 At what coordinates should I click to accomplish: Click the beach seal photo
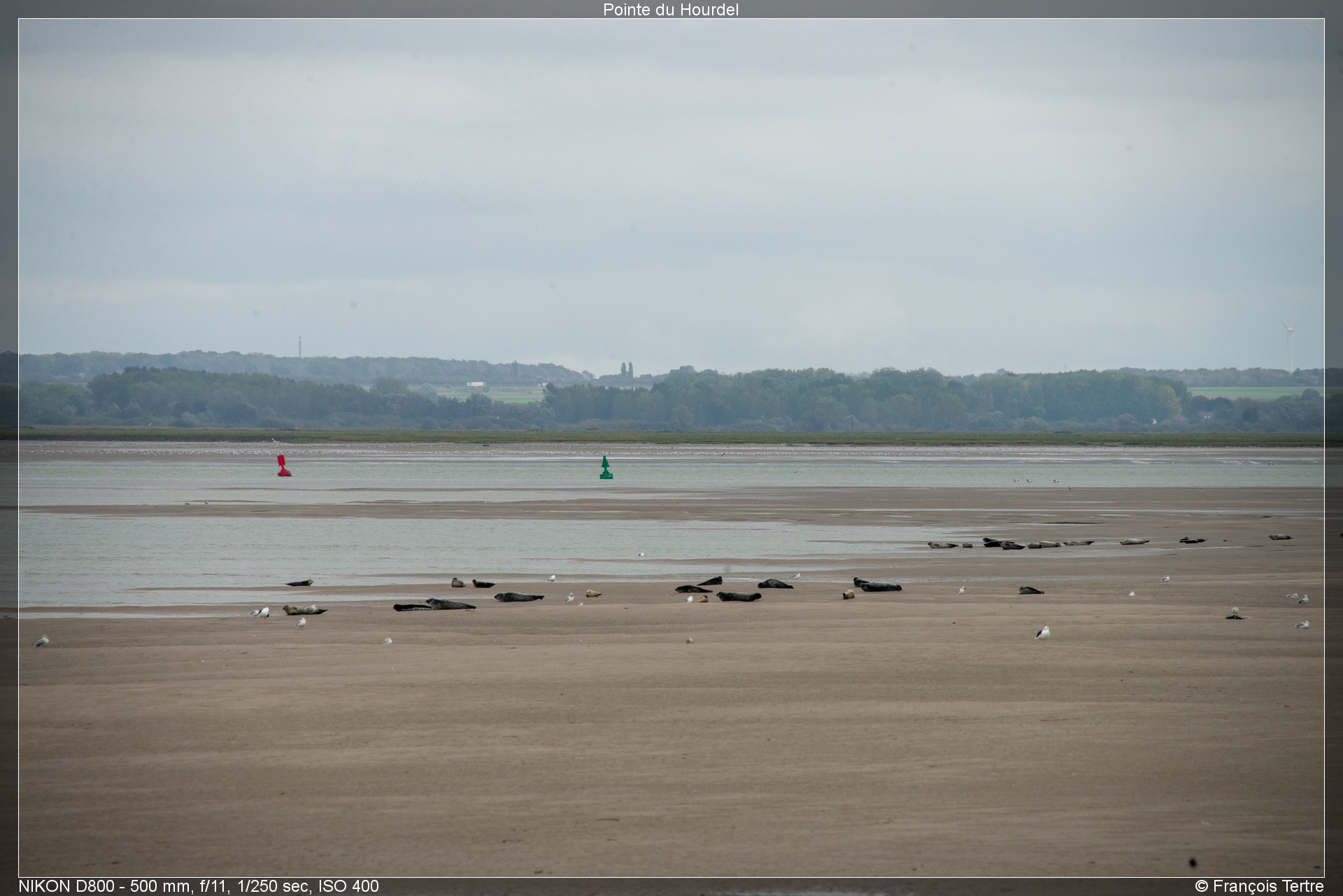pyautogui.click(x=671, y=448)
